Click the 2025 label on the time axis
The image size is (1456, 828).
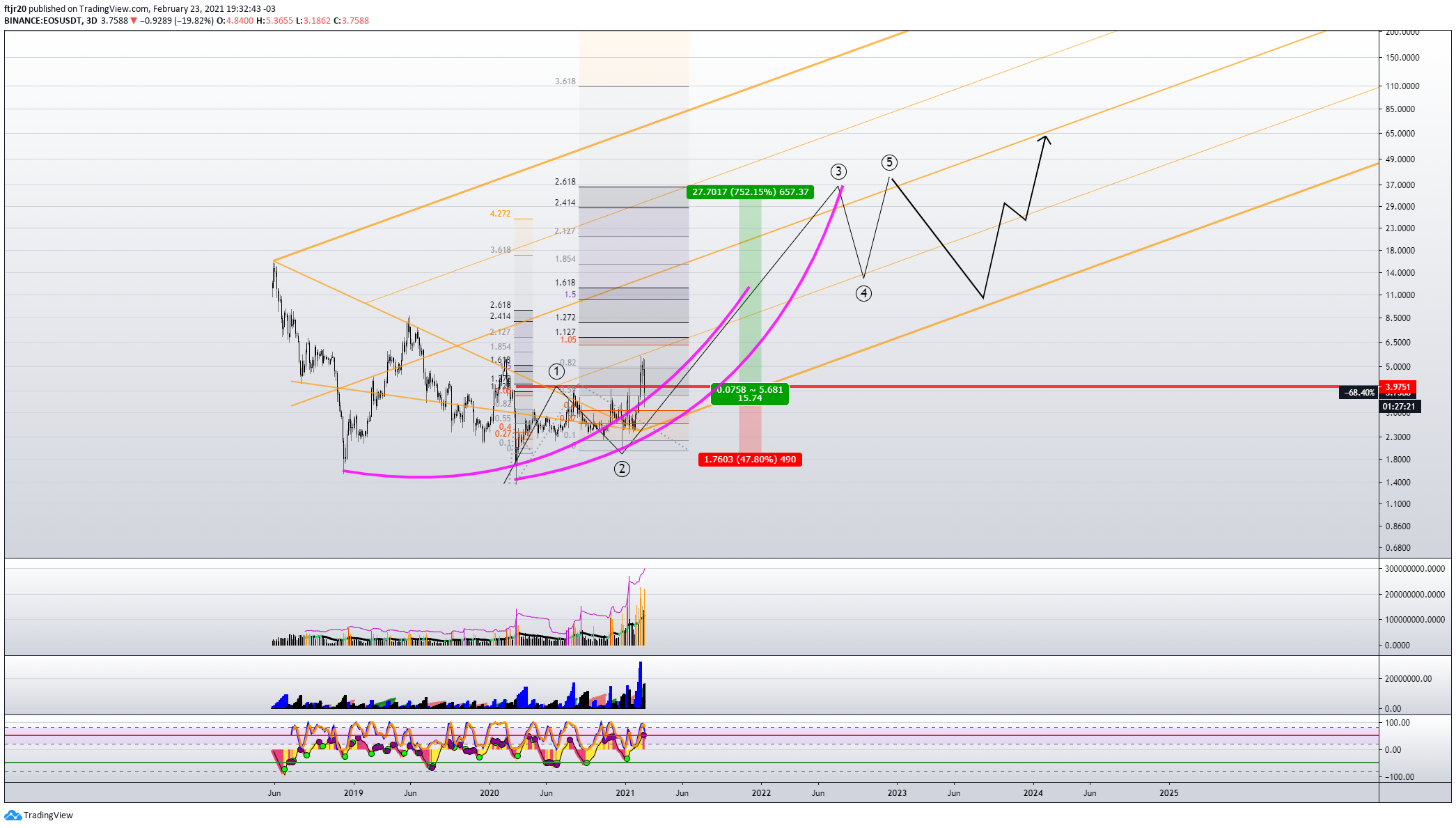tap(1169, 793)
